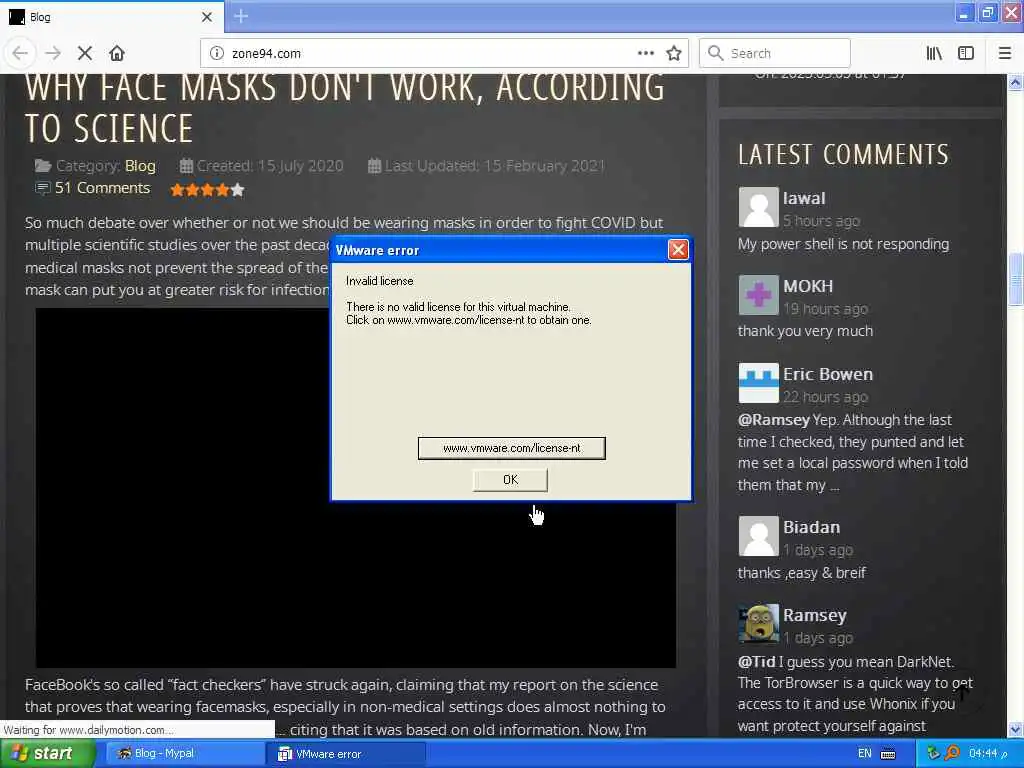The image size is (1024, 768).
Task: Click Eric Bowen's avatar
Action: coord(758,383)
